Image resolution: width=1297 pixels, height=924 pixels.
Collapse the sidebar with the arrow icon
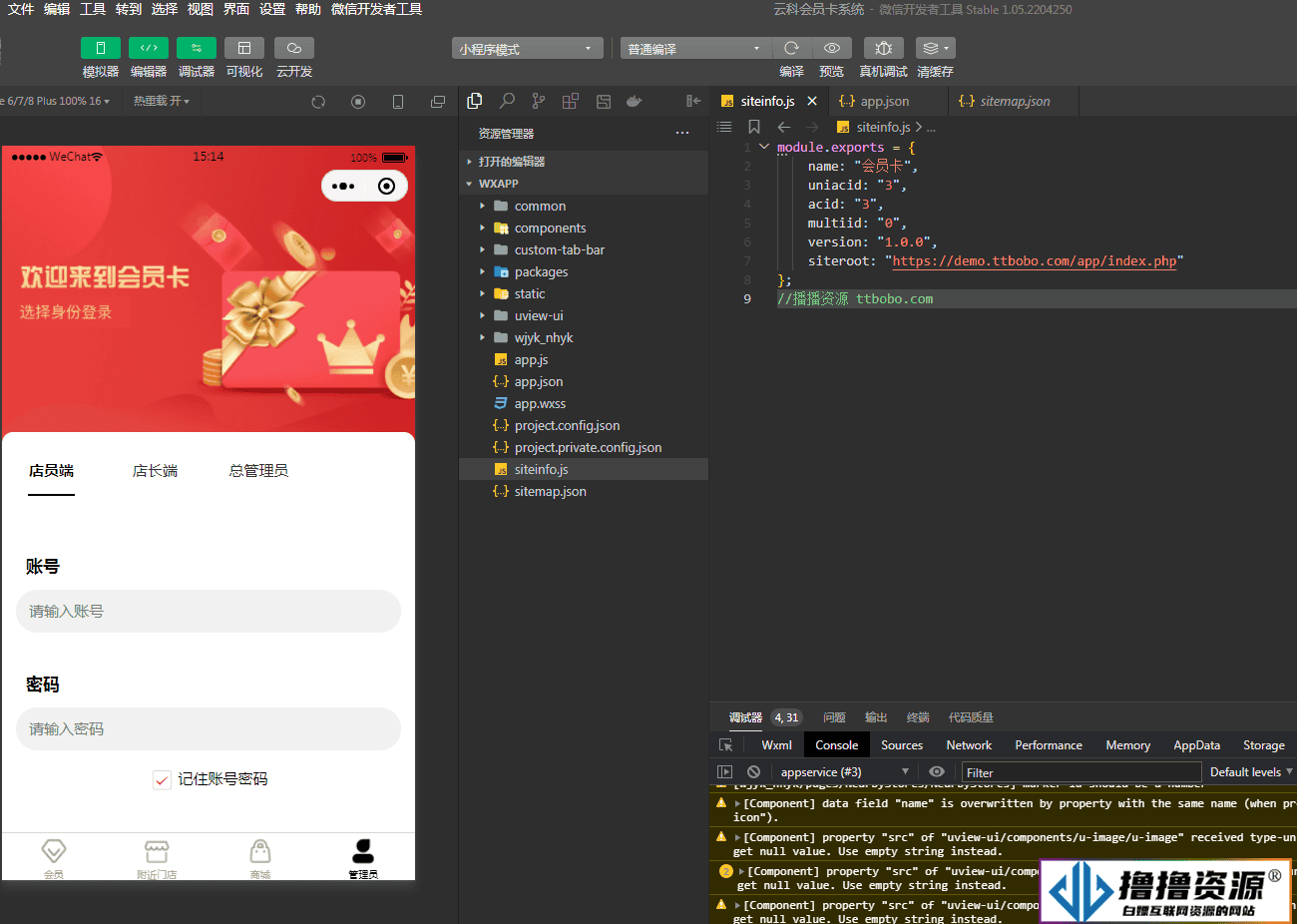click(693, 101)
